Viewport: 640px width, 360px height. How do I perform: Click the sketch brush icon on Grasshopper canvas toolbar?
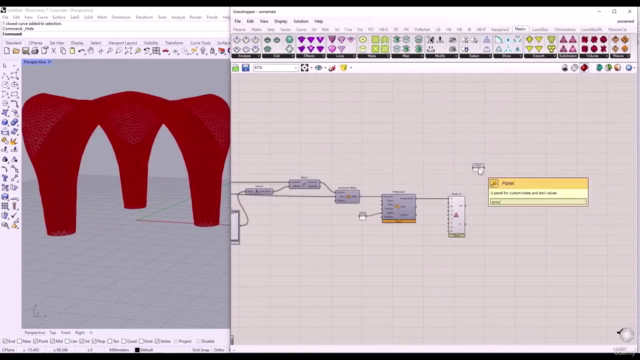tap(332, 68)
